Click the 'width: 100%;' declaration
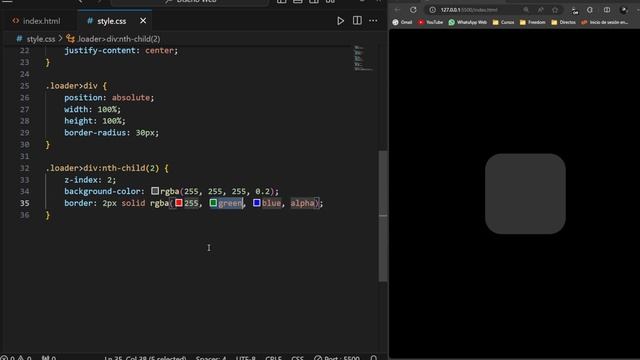 click(92, 109)
